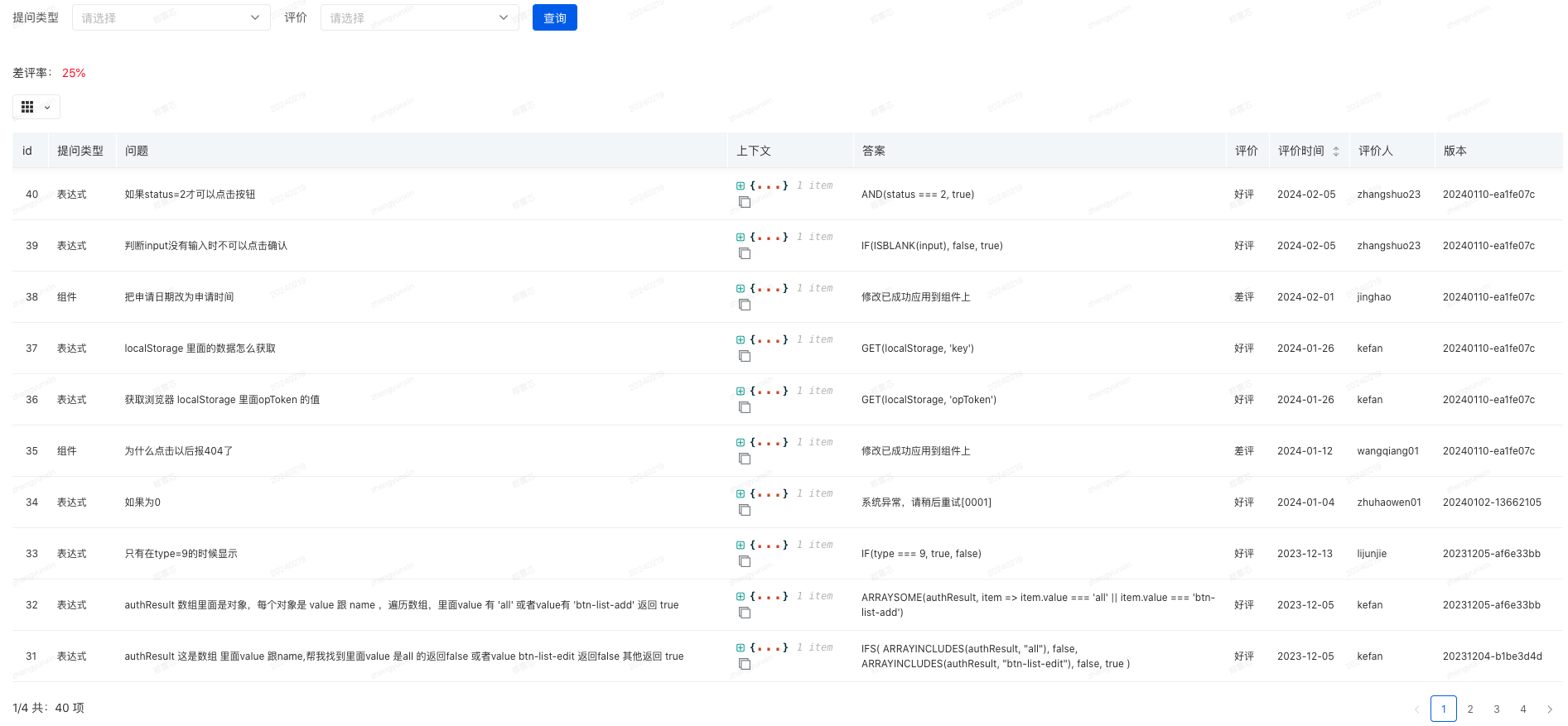
Task: Copy context JSON in row 38
Action: (745, 305)
